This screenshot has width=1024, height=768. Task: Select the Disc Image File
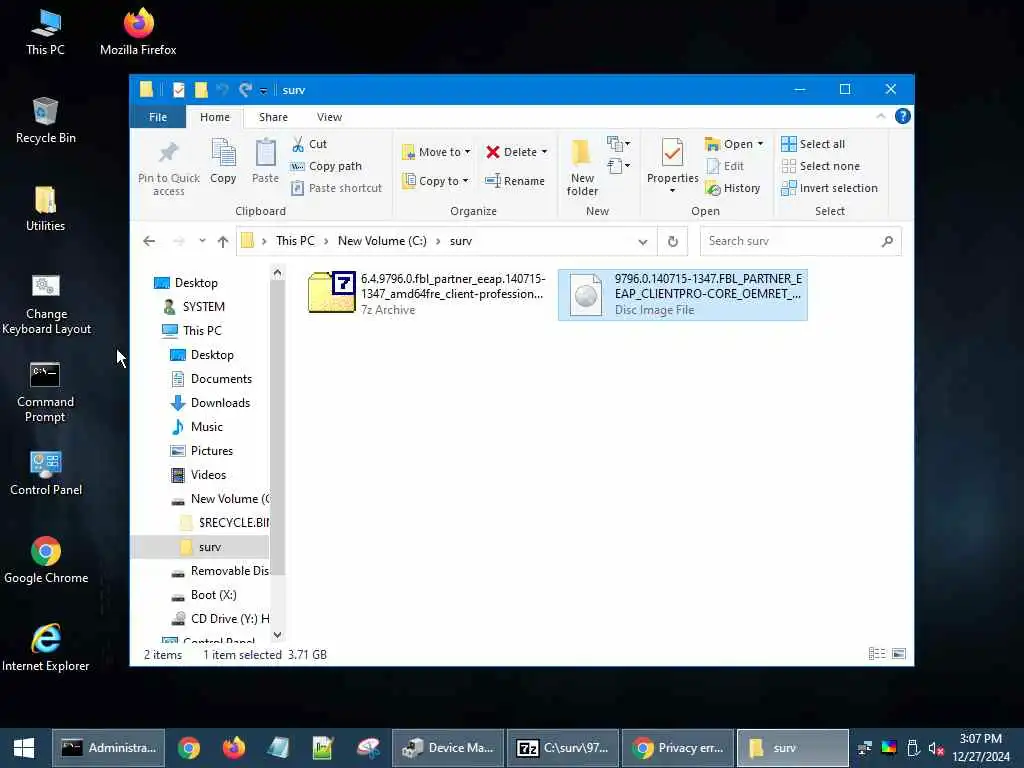pyautogui.click(x=682, y=295)
